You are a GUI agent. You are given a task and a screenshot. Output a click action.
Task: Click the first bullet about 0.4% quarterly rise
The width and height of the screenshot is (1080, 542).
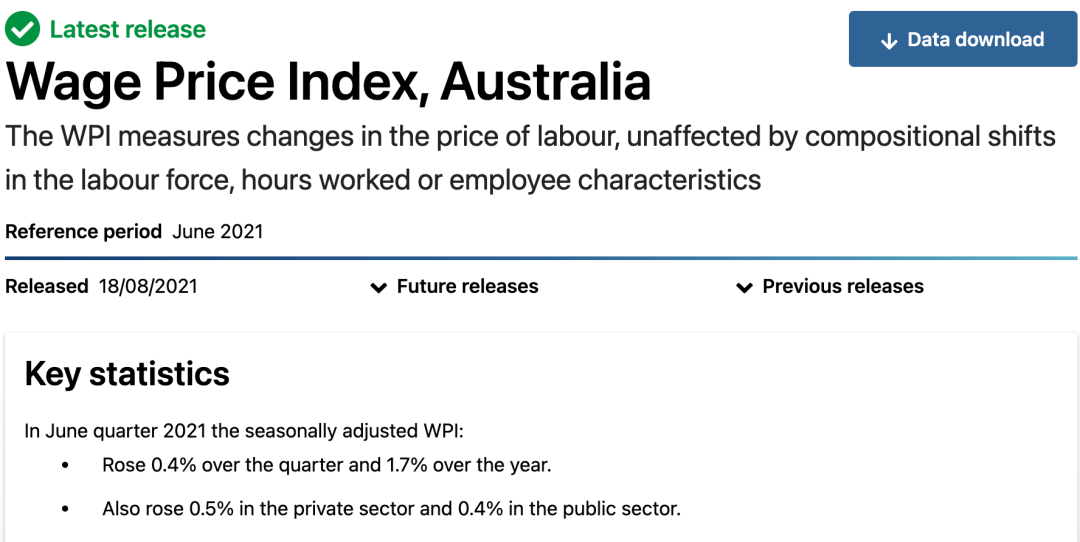[327, 466]
